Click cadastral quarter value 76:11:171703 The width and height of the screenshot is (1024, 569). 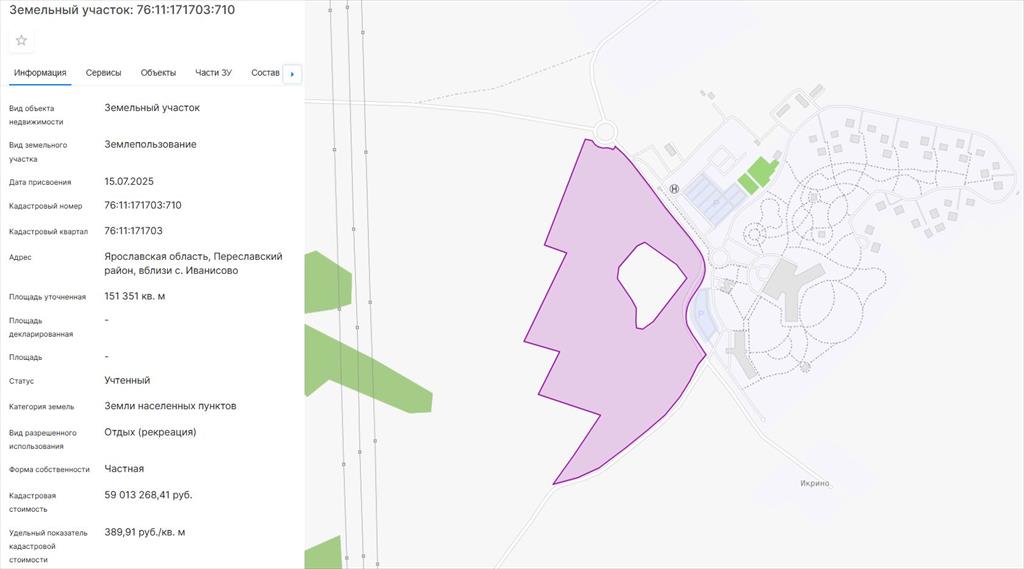(x=133, y=231)
